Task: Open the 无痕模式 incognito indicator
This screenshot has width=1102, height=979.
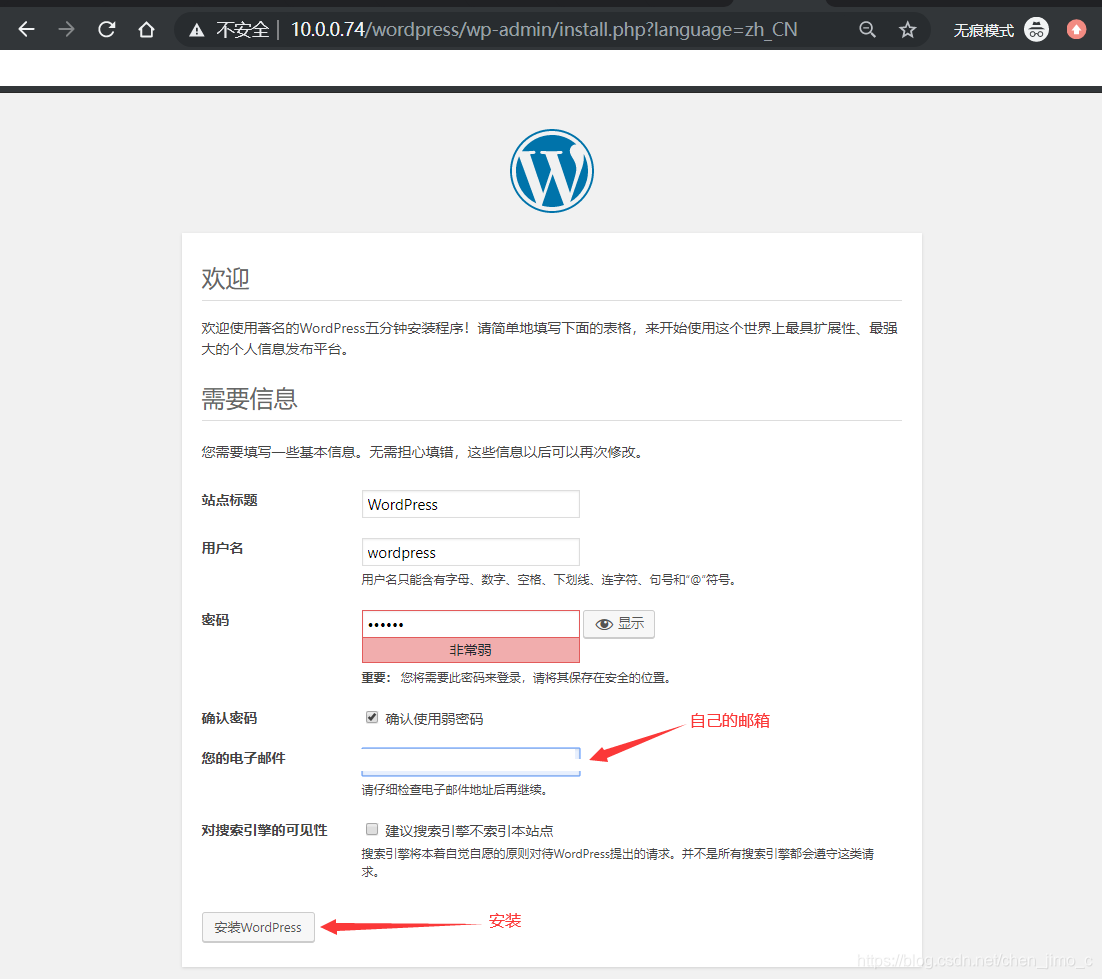Action: (1001, 30)
